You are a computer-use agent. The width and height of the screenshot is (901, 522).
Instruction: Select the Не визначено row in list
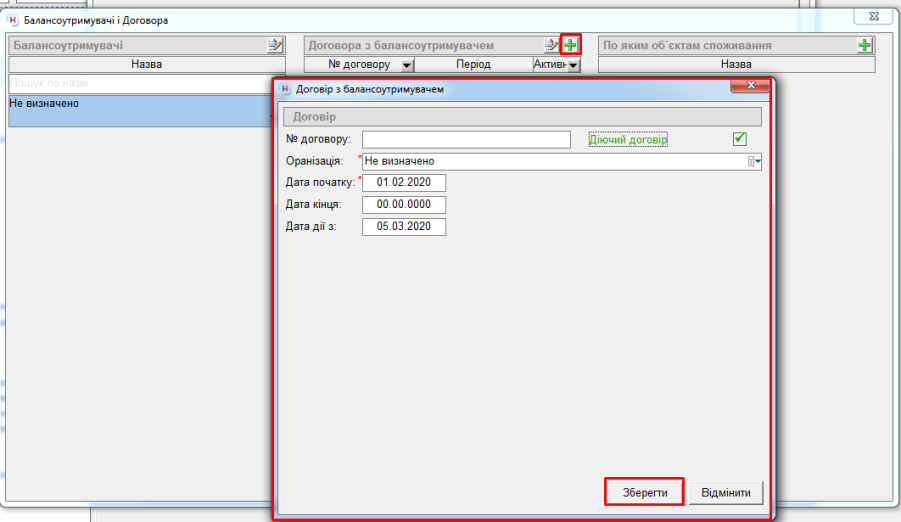138,110
